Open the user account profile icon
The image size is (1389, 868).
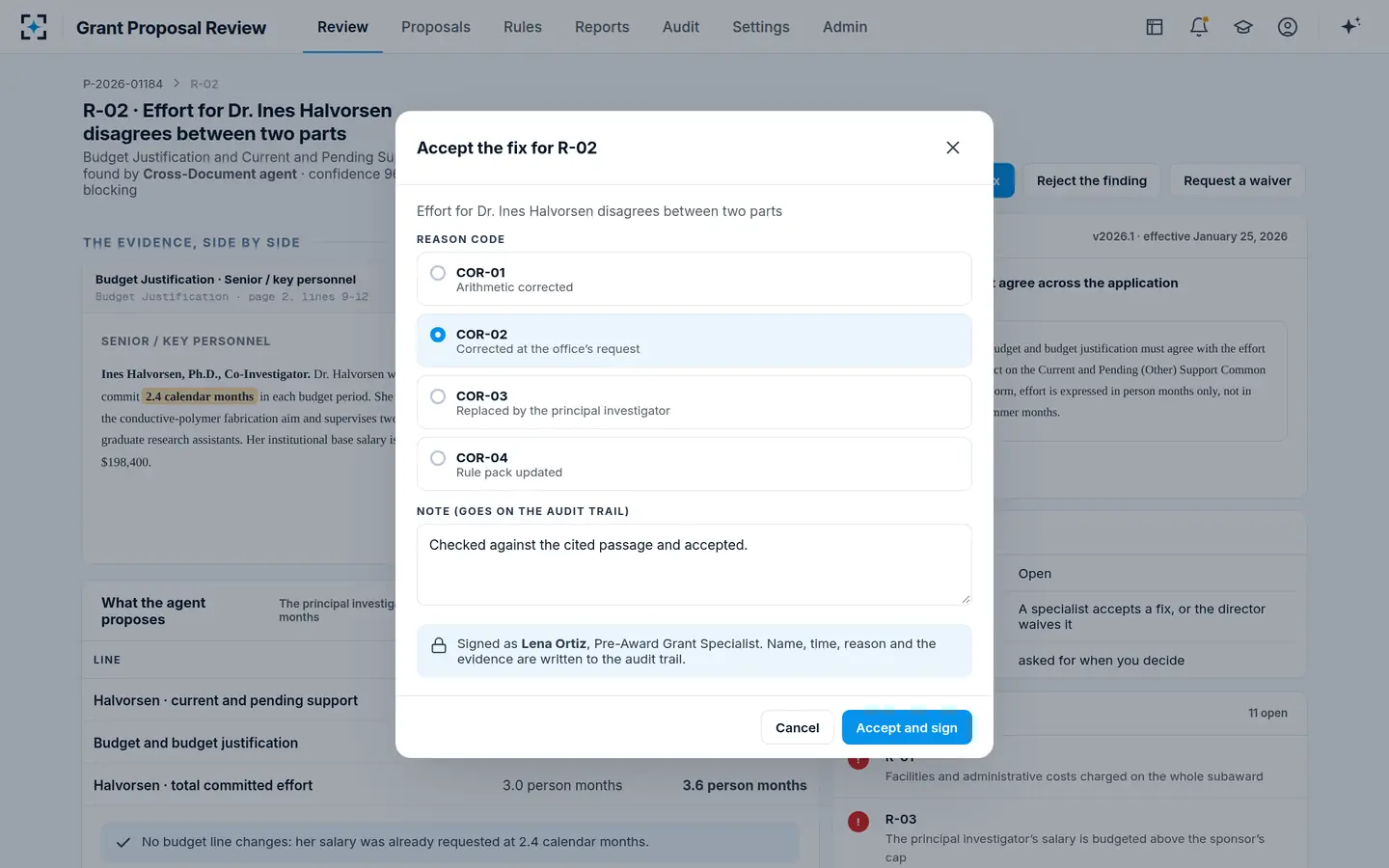click(x=1288, y=27)
